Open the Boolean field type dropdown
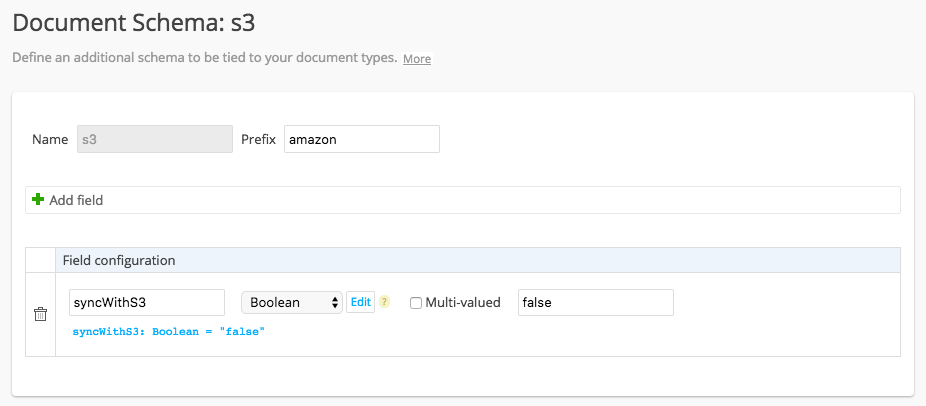Image resolution: width=926 pixels, height=406 pixels. tap(292, 303)
